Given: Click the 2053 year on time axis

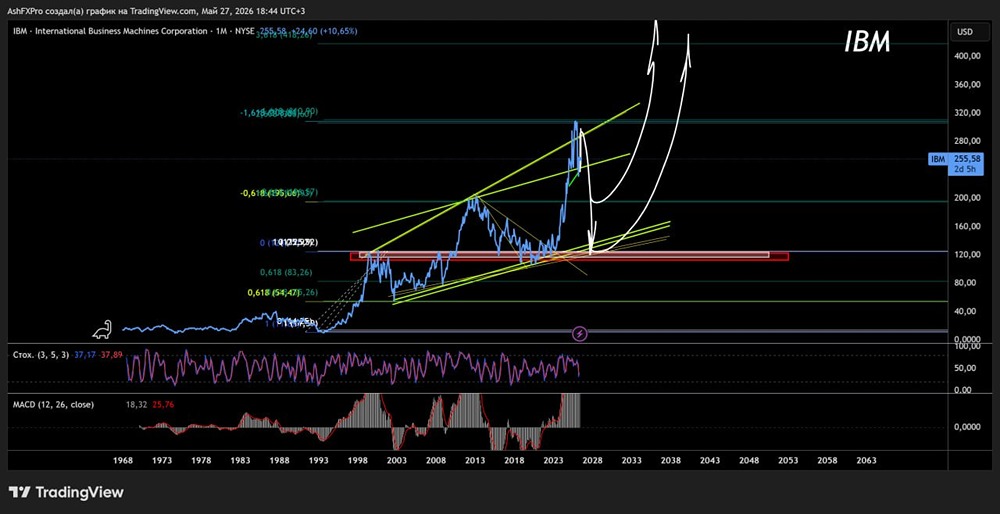Looking at the screenshot, I should (788, 460).
